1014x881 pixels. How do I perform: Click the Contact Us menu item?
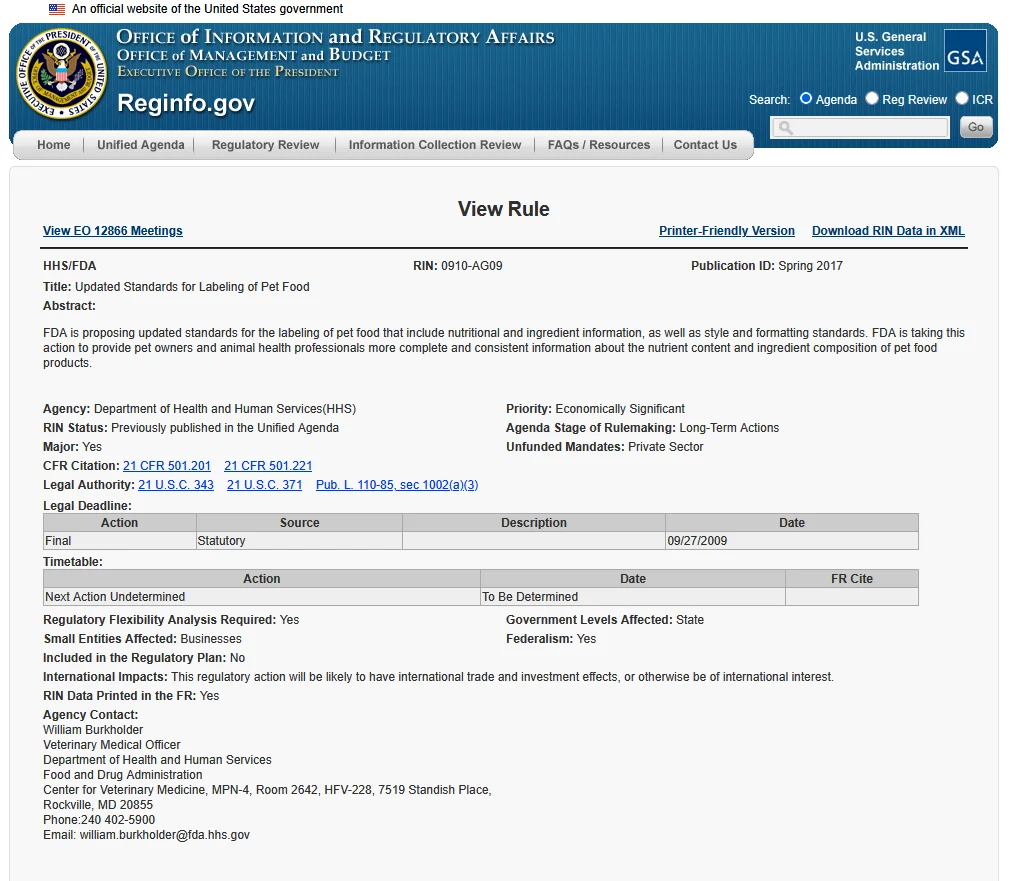coord(705,145)
